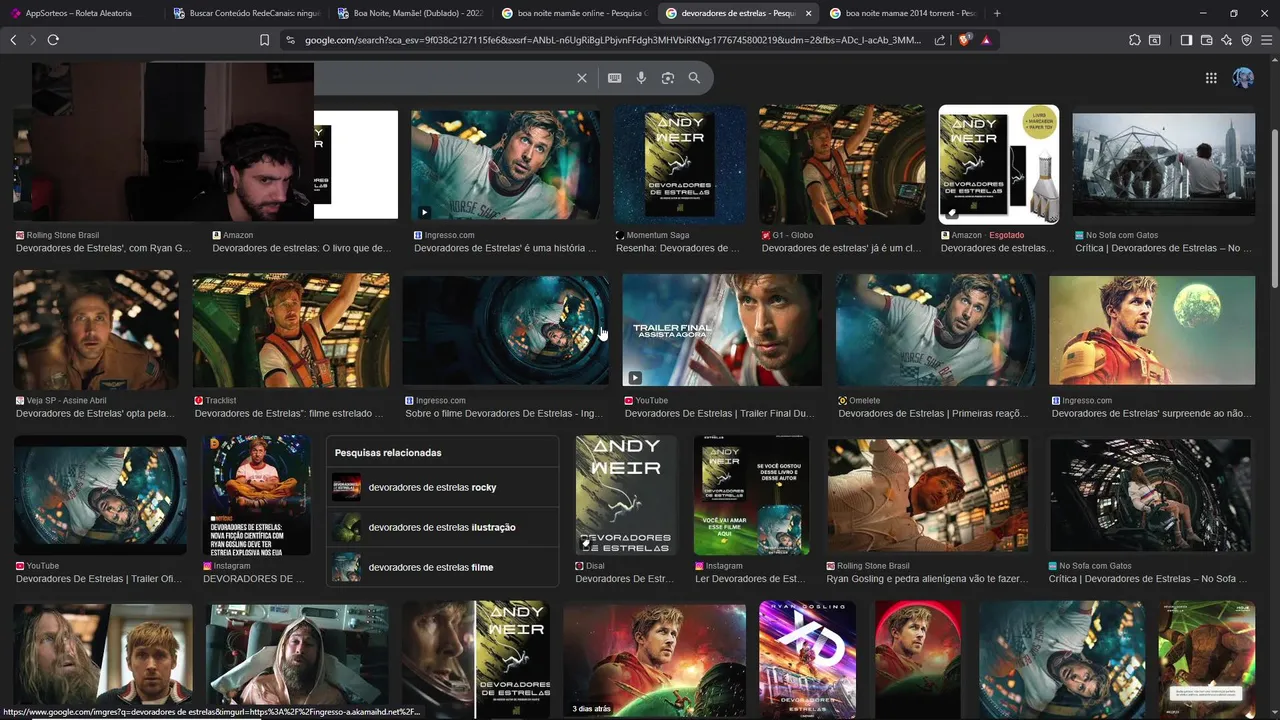The image size is (1280, 720).
Task: Open Brave Shields lion icon
Action: pyautogui.click(x=964, y=40)
